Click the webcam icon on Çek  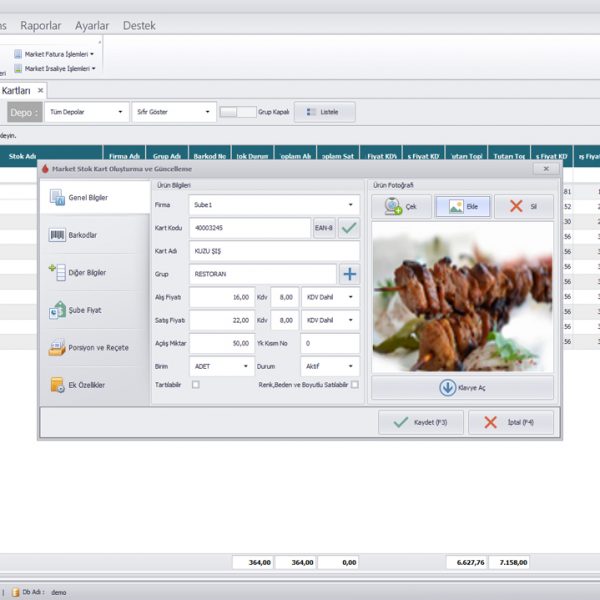(x=393, y=206)
